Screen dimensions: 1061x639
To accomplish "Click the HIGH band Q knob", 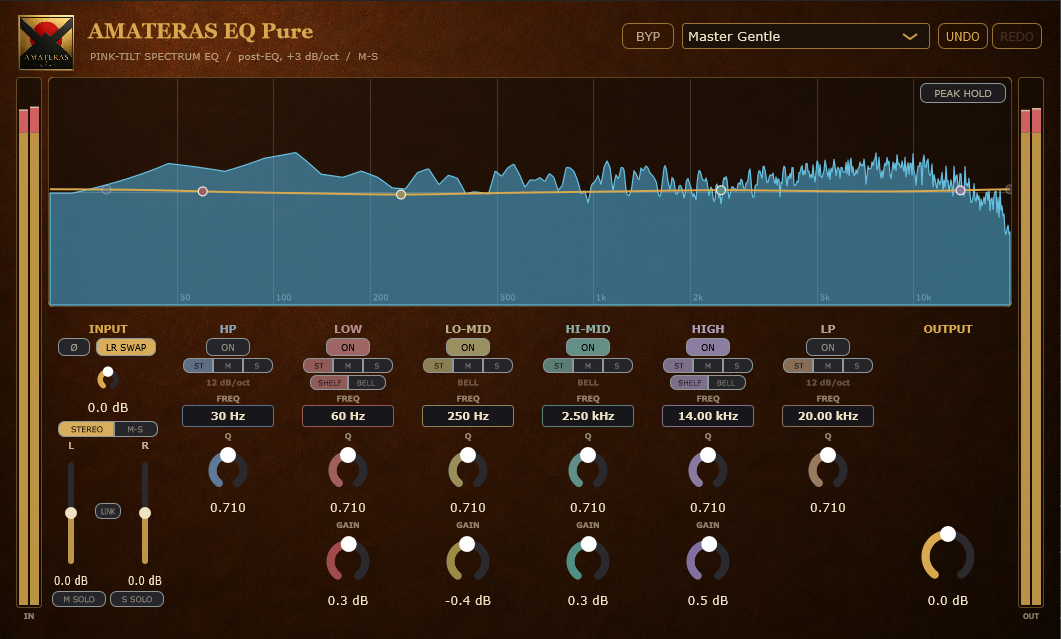I will pos(708,468).
